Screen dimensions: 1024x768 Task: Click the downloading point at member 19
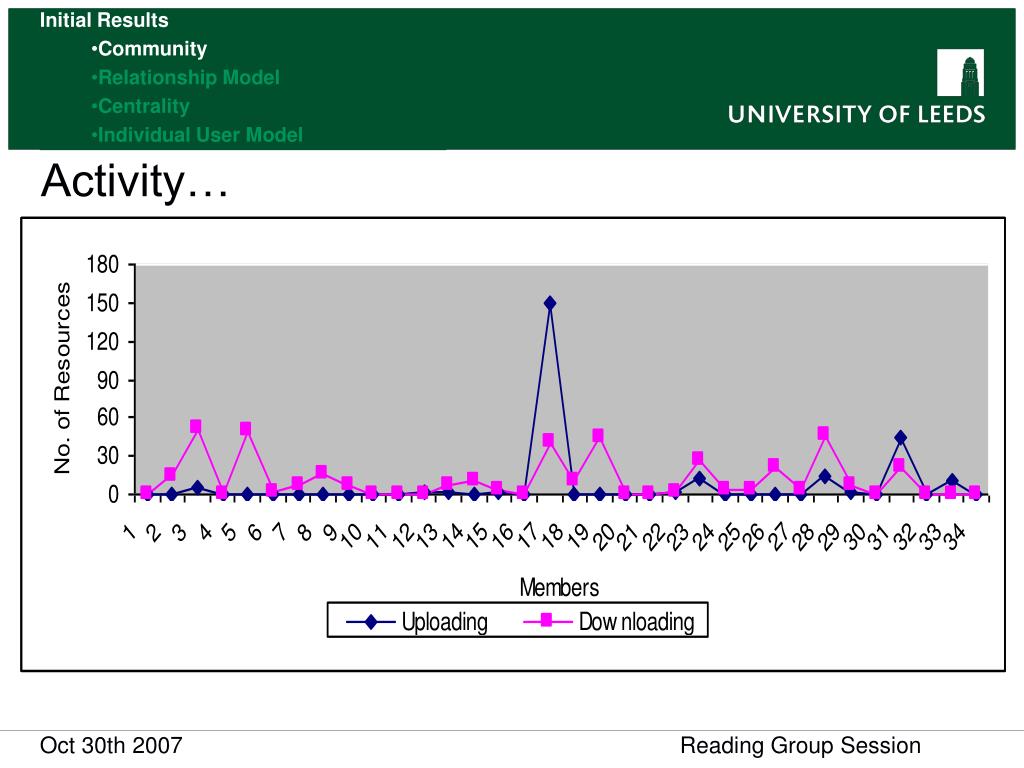pyautogui.click(x=598, y=436)
